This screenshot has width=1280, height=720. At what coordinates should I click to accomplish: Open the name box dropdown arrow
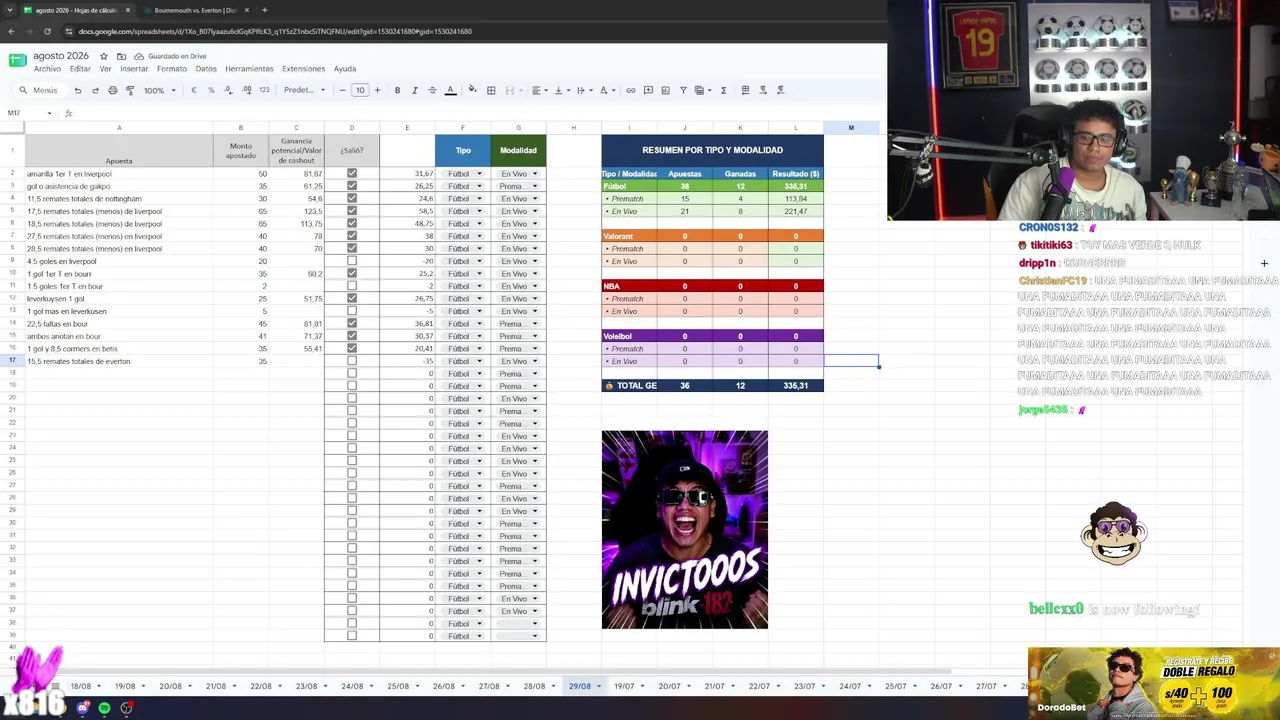[x=50, y=113]
